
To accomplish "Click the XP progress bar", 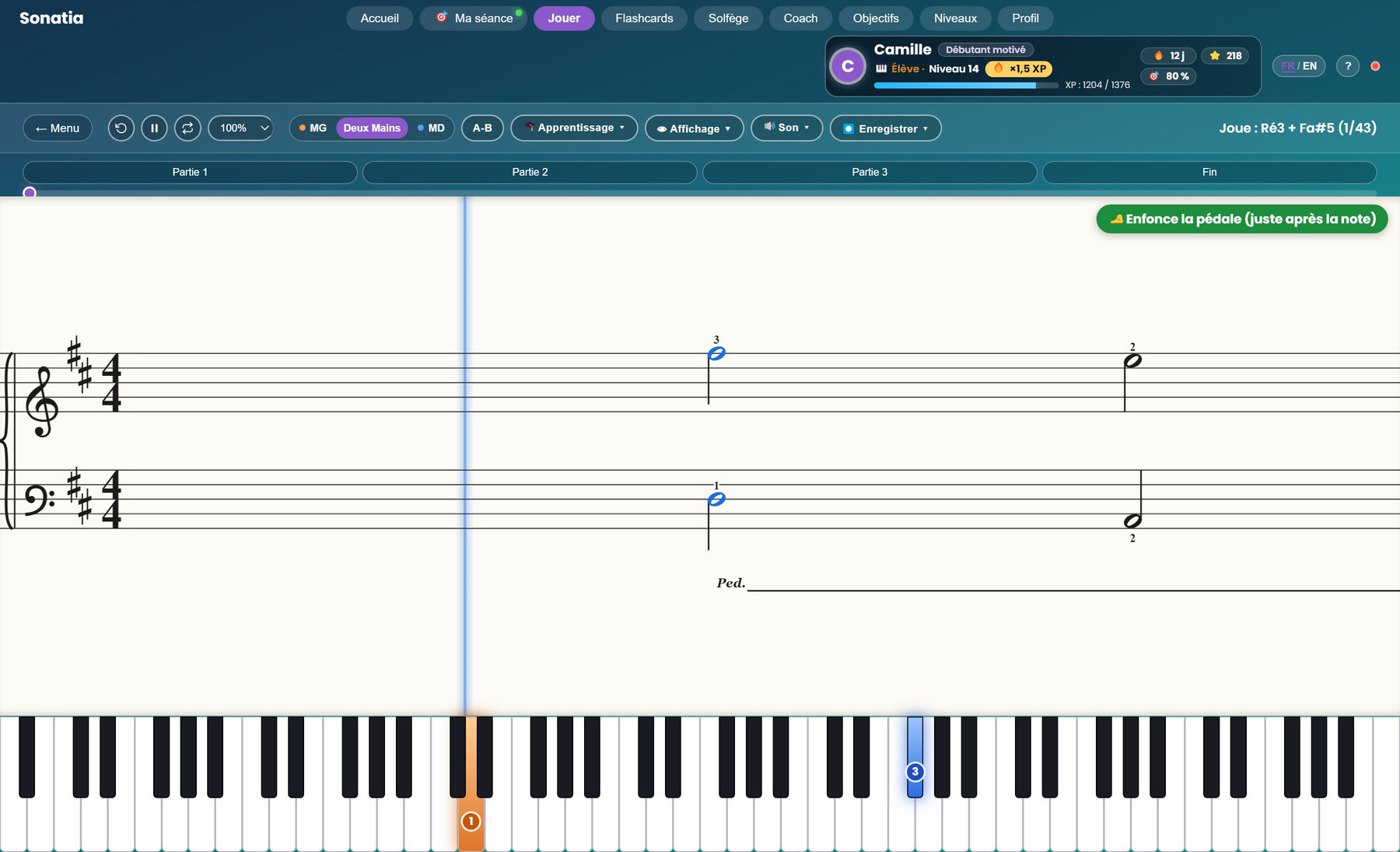I will tap(966, 86).
